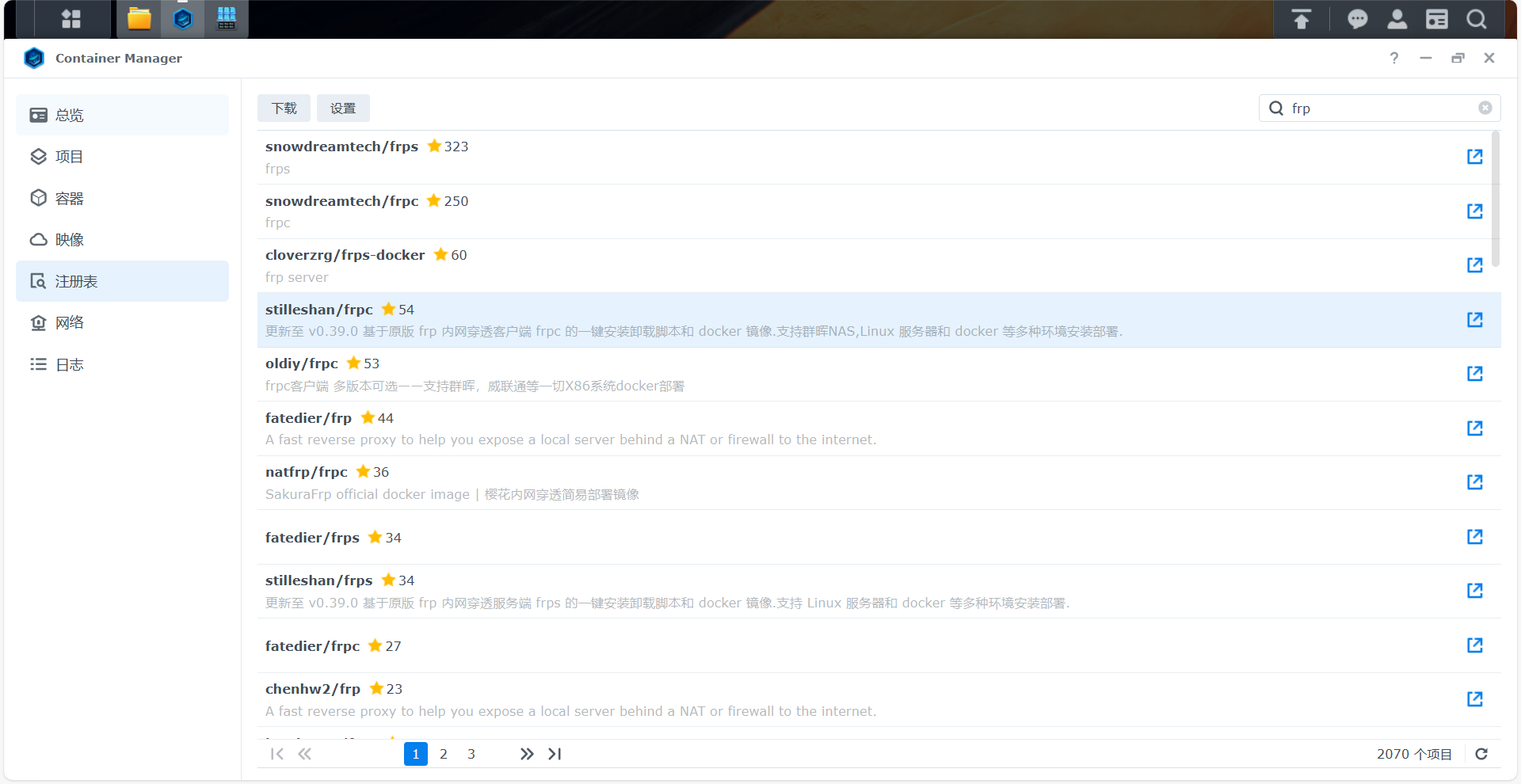Select the fatedier/frp image row
Image resolution: width=1521 pixels, height=784 pixels.
pyautogui.click(x=879, y=428)
